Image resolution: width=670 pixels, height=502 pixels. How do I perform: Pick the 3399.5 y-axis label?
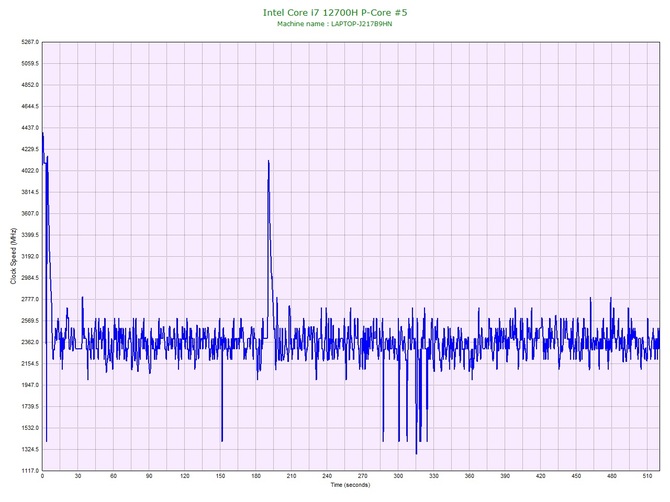pyautogui.click(x=30, y=235)
